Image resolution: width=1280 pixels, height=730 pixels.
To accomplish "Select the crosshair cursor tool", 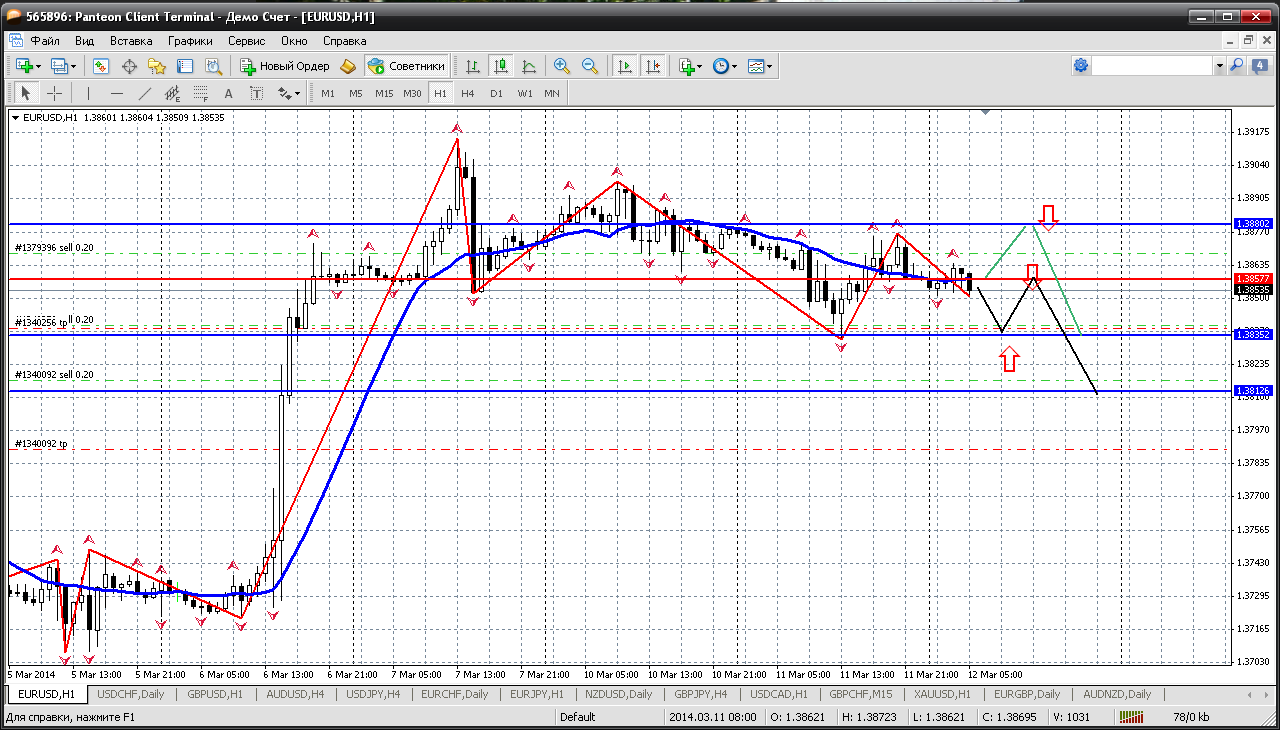I will (x=54, y=93).
